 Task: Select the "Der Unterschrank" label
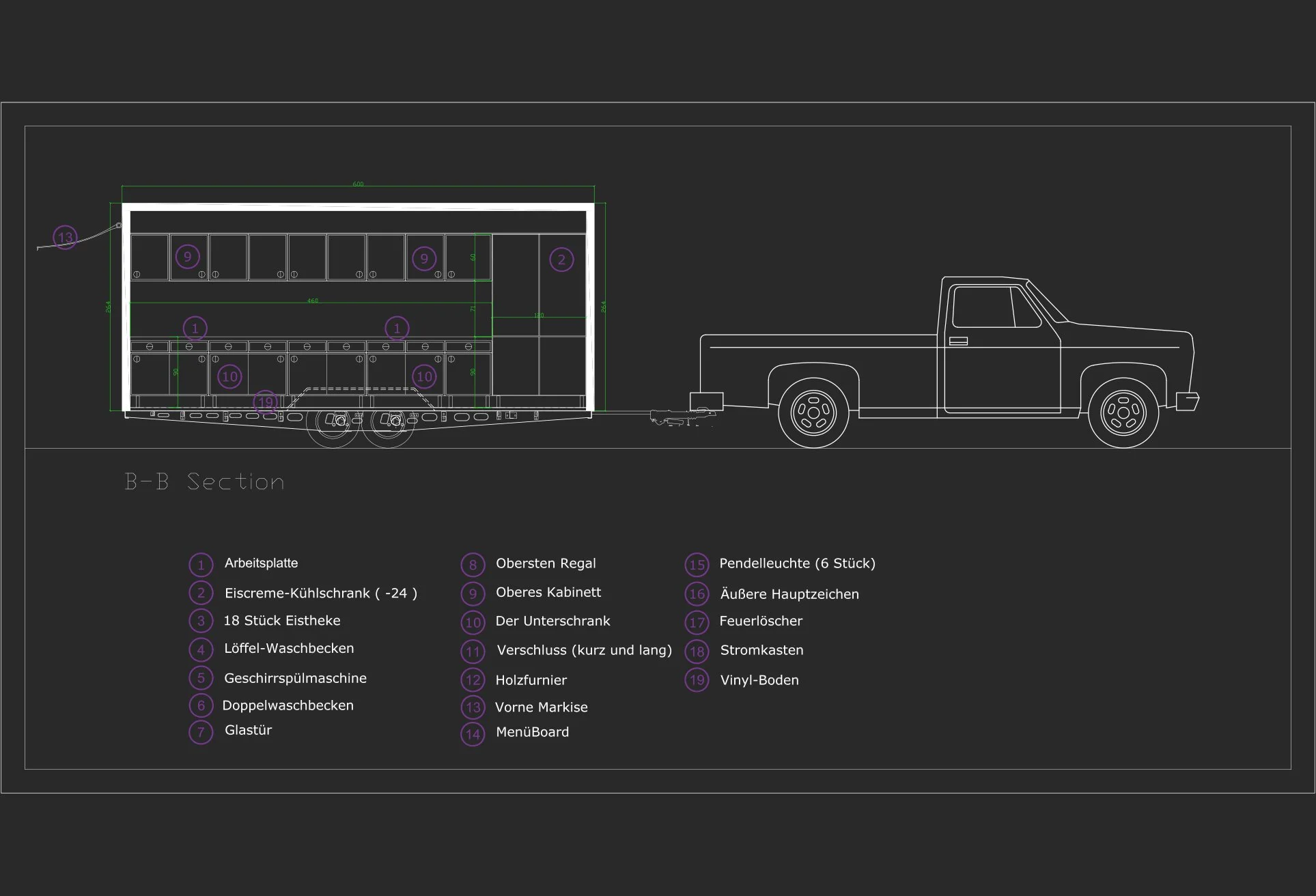coord(552,621)
